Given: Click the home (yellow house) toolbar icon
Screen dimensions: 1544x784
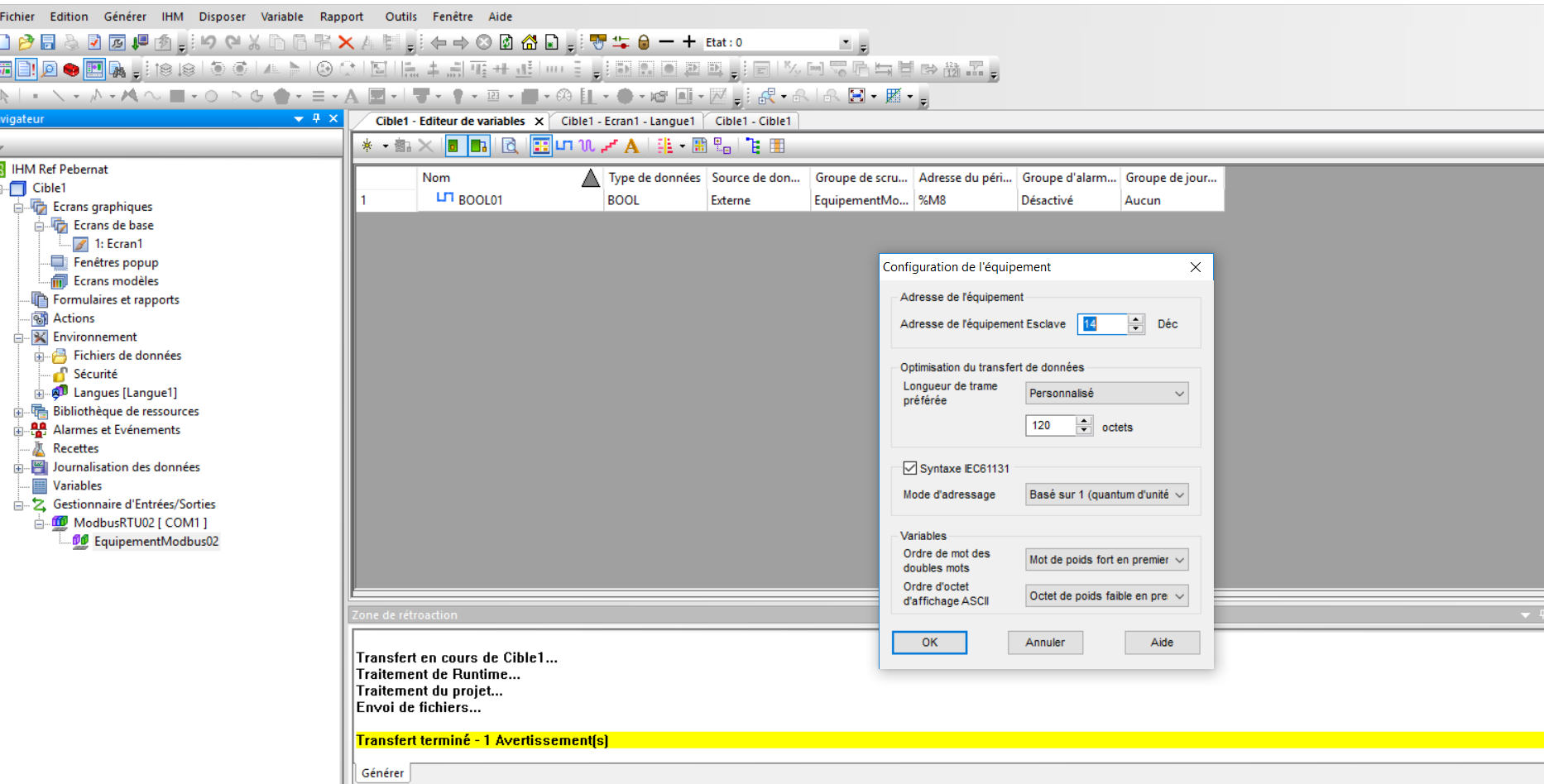Looking at the screenshot, I should point(529,42).
